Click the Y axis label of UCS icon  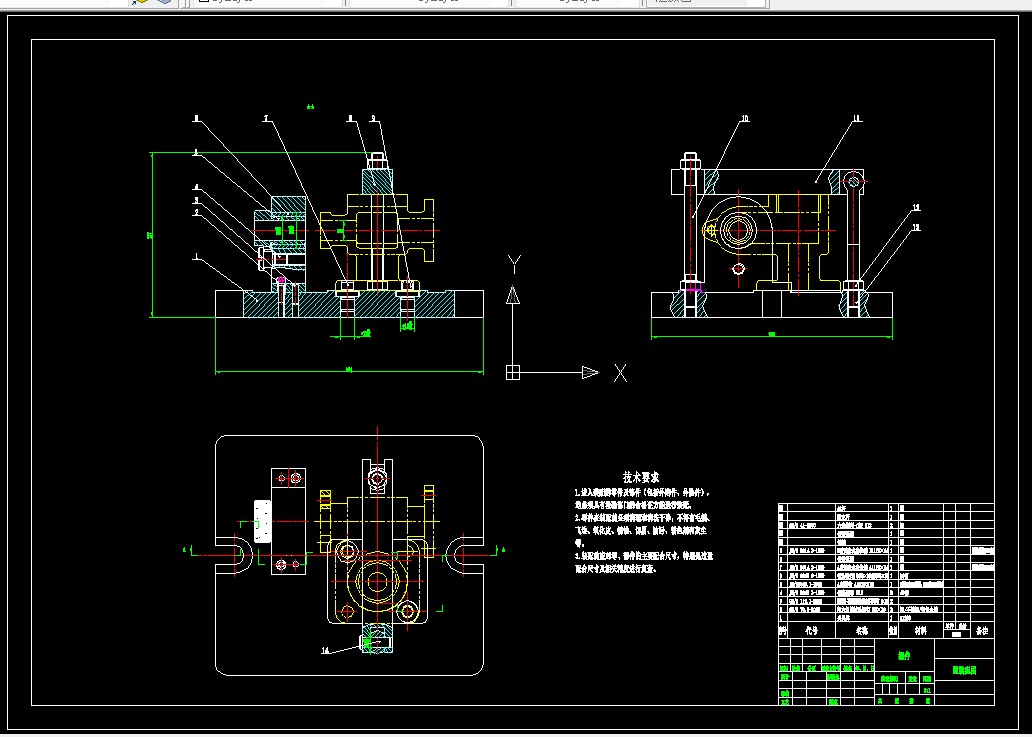coord(514,265)
